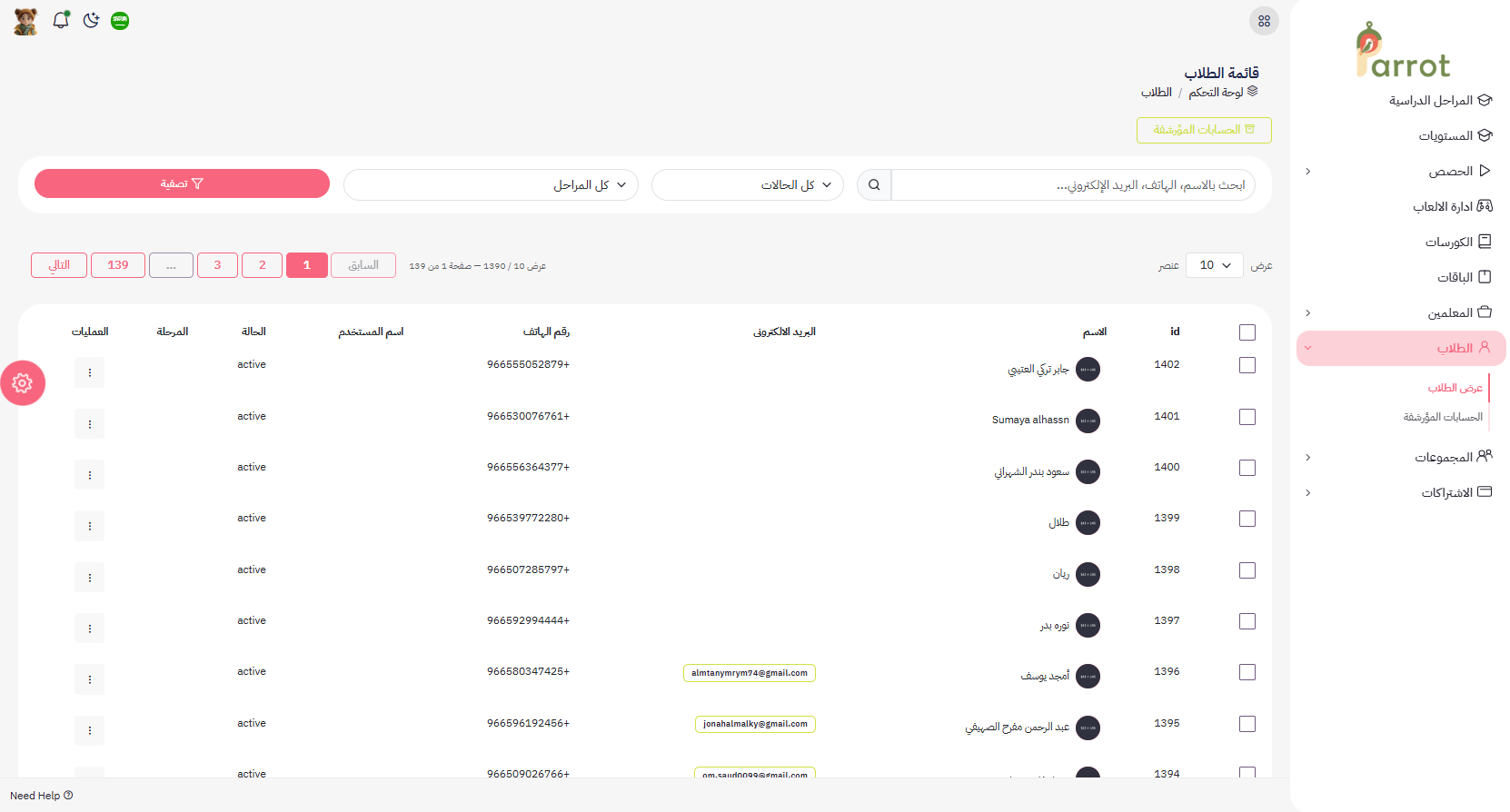Click the search magnifier icon
This screenshot has width=1510, height=812.
pos(874,184)
